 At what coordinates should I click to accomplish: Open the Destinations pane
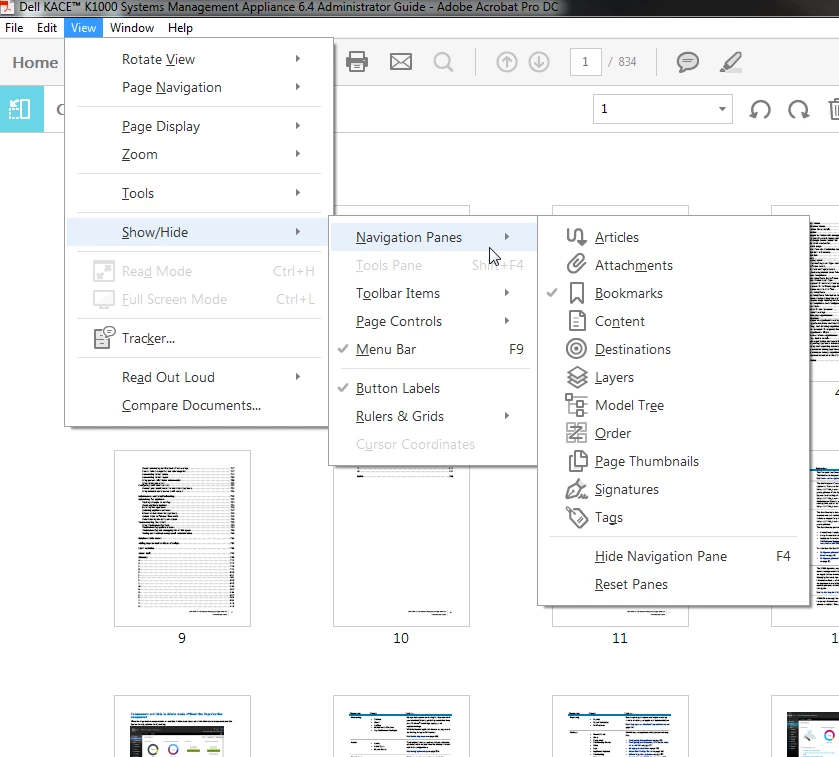point(673,349)
